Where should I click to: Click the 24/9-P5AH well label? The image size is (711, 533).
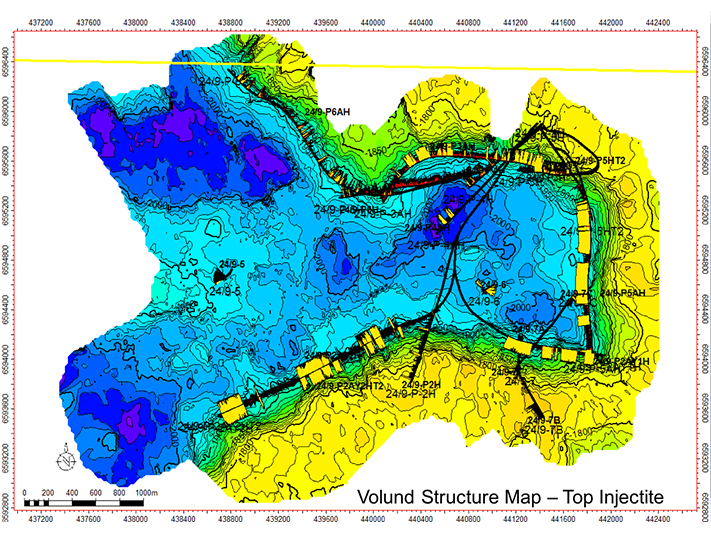(x=622, y=293)
